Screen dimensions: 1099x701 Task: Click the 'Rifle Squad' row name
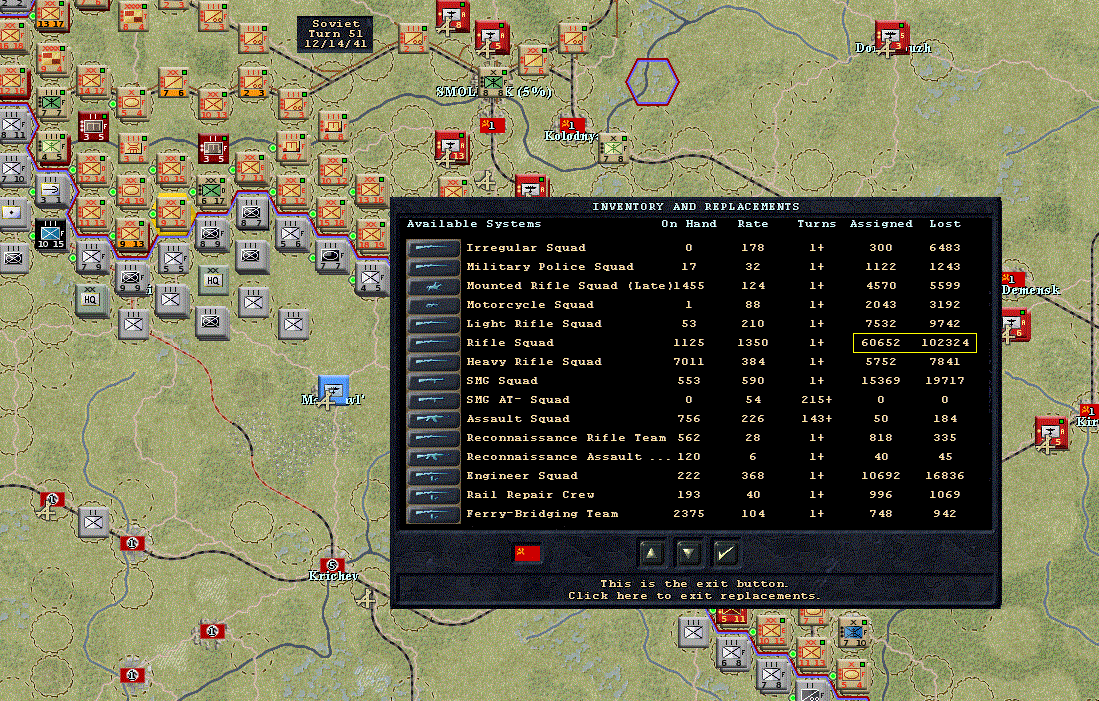point(510,343)
